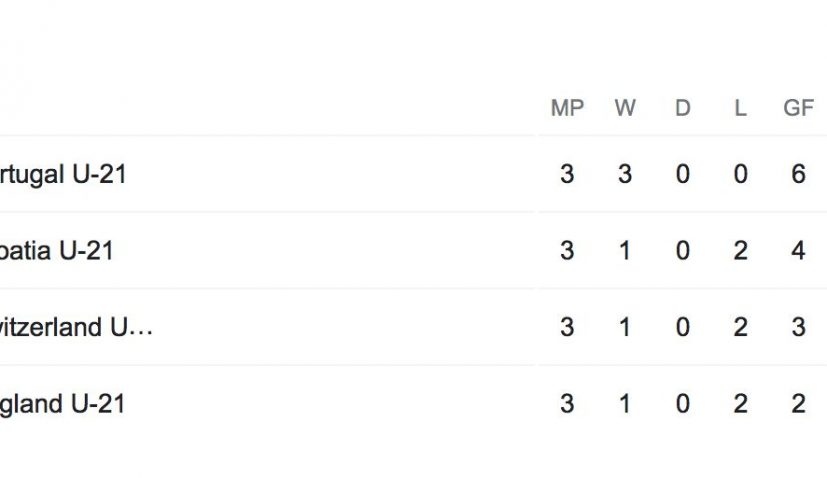The width and height of the screenshot is (827, 478).
Task: Click Switzerland's goals-for value 3
Action: pyautogui.click(x=798, y=327)
